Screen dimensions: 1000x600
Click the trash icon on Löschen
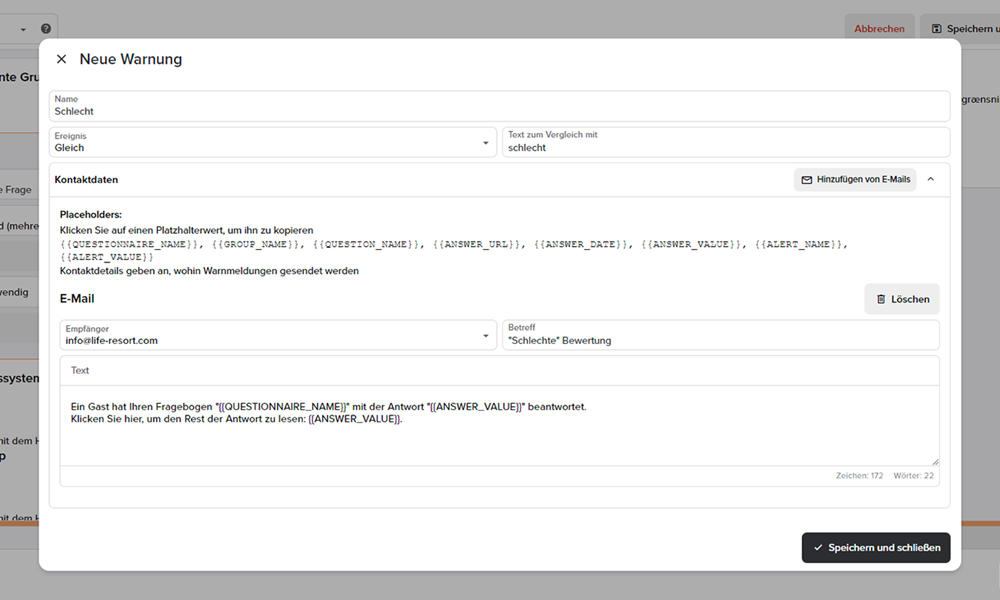coord(881,299)
